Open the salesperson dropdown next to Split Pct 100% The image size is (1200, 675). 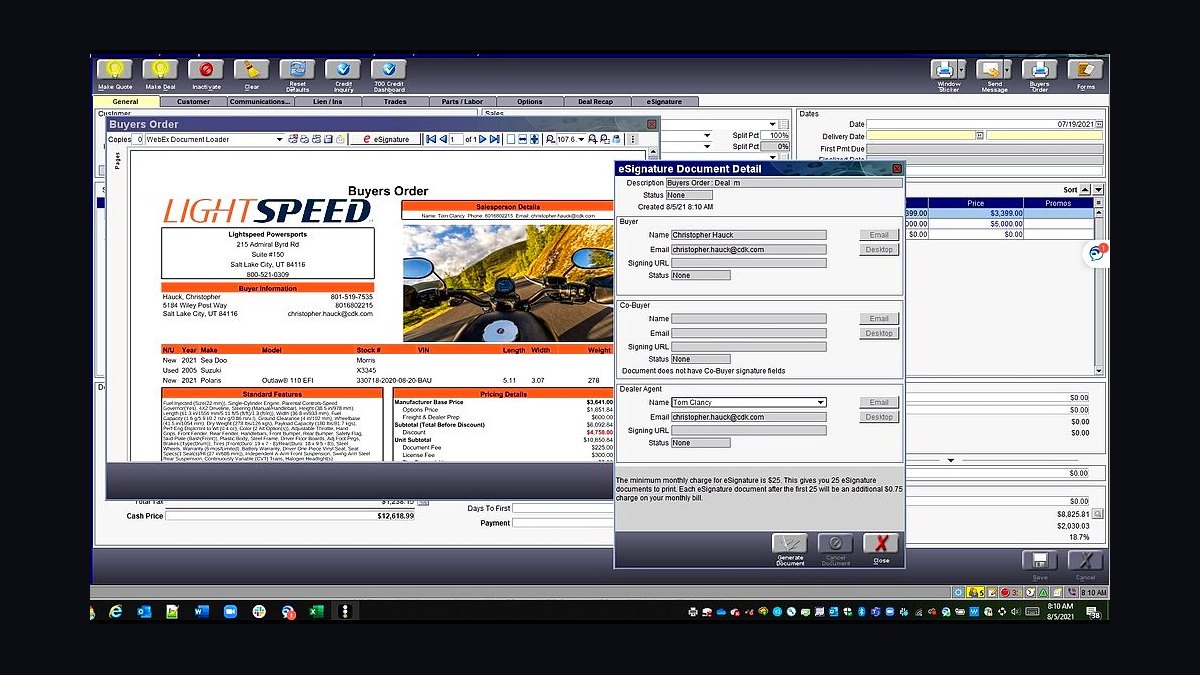(707, 135)
